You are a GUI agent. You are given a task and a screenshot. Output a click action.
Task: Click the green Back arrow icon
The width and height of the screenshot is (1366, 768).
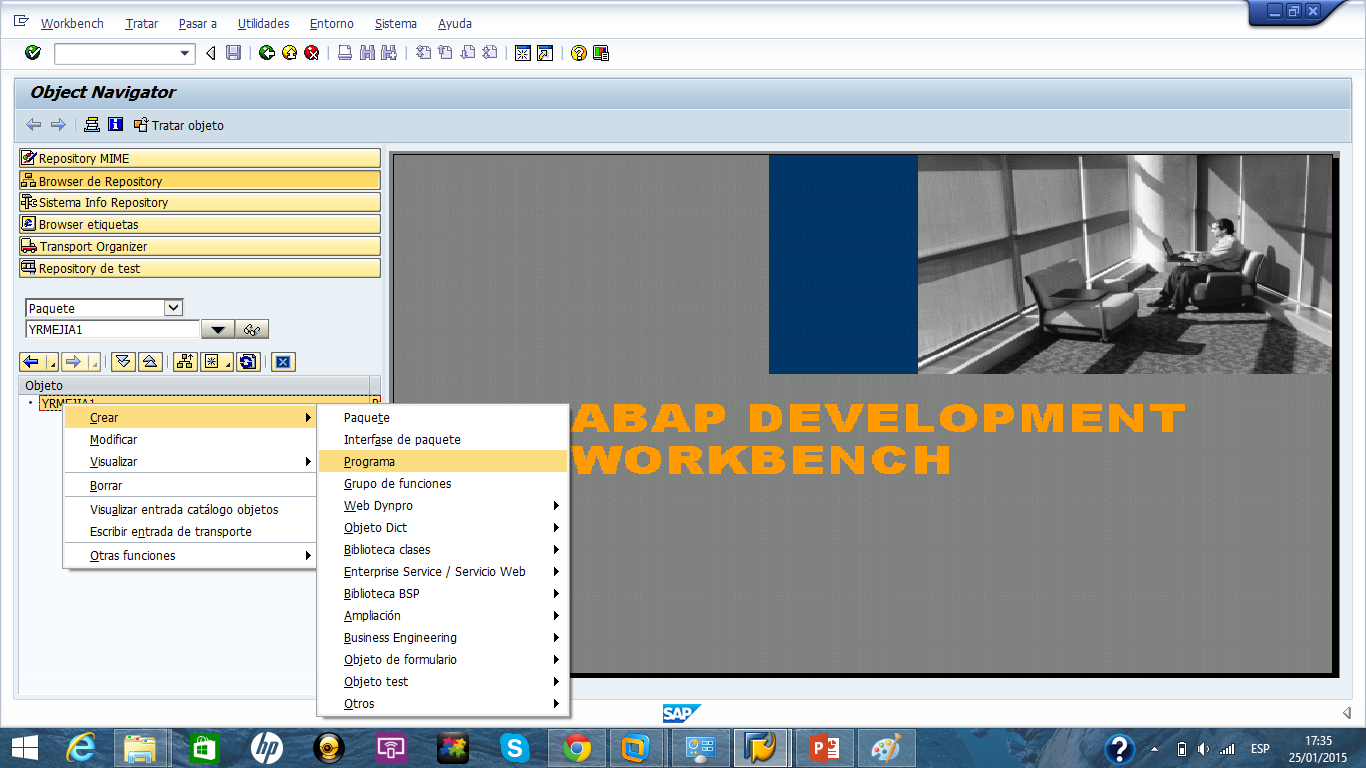point(268,53)
